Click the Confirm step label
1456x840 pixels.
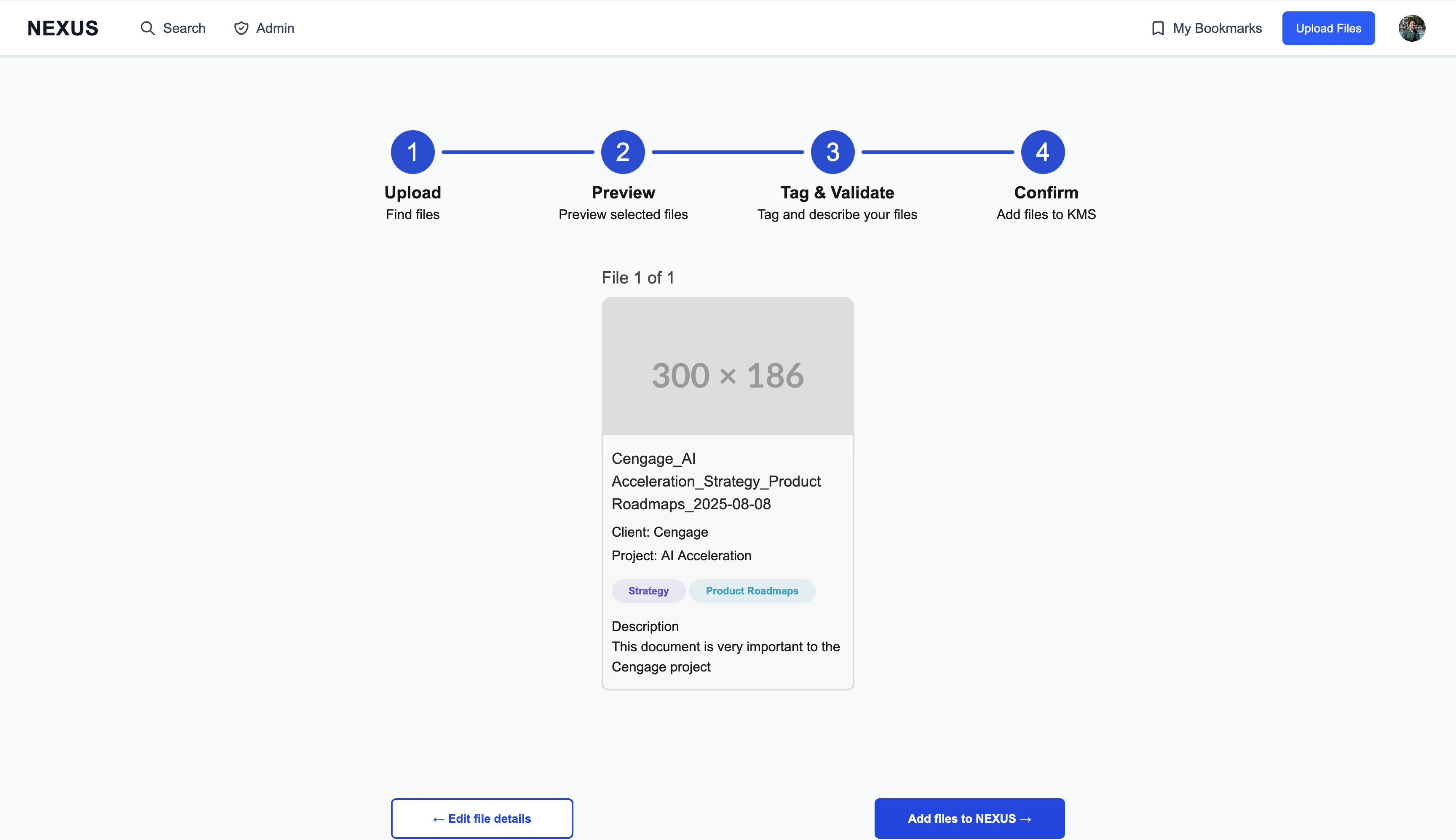click(x=1046, y=192)
